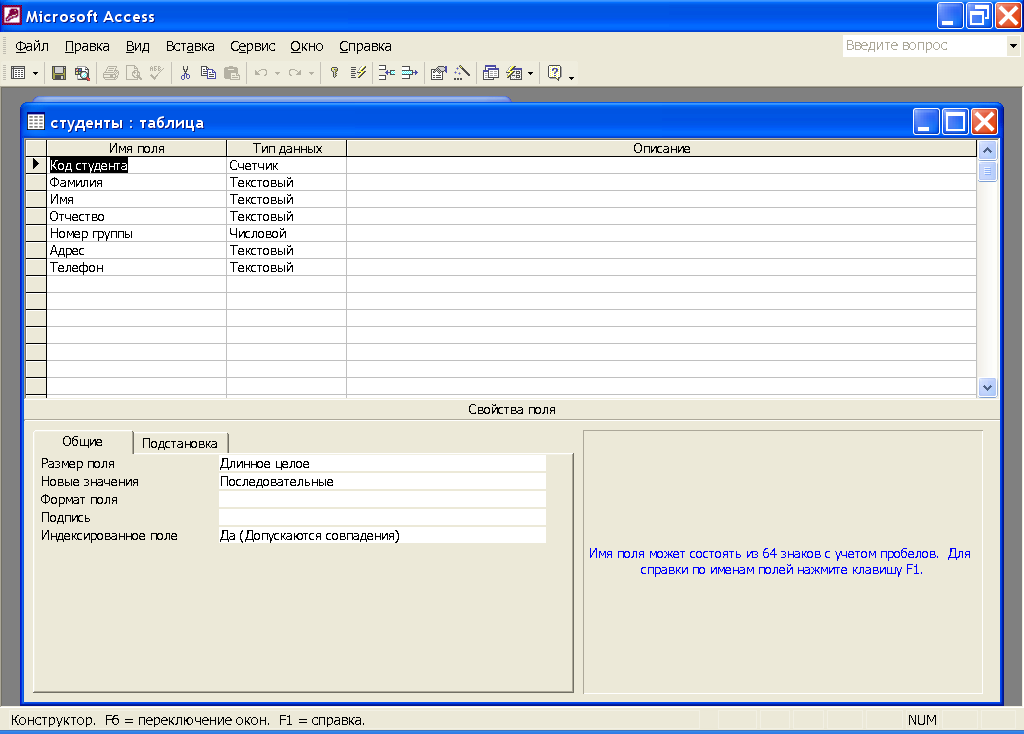Save the table with the floppy disk icon

(59, 73)
